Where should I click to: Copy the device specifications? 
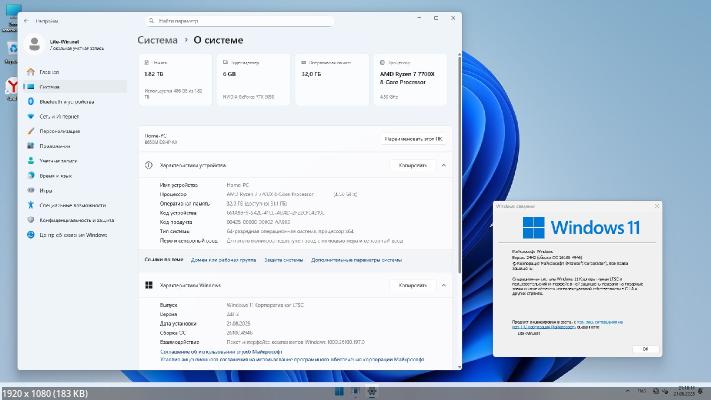click(412, 165)
